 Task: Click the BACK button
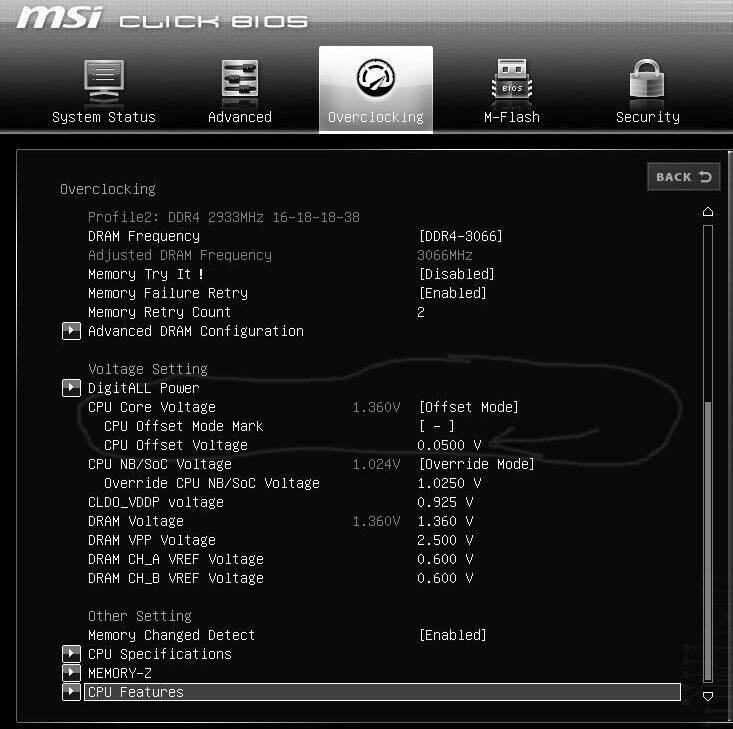[x=683, y=177]
